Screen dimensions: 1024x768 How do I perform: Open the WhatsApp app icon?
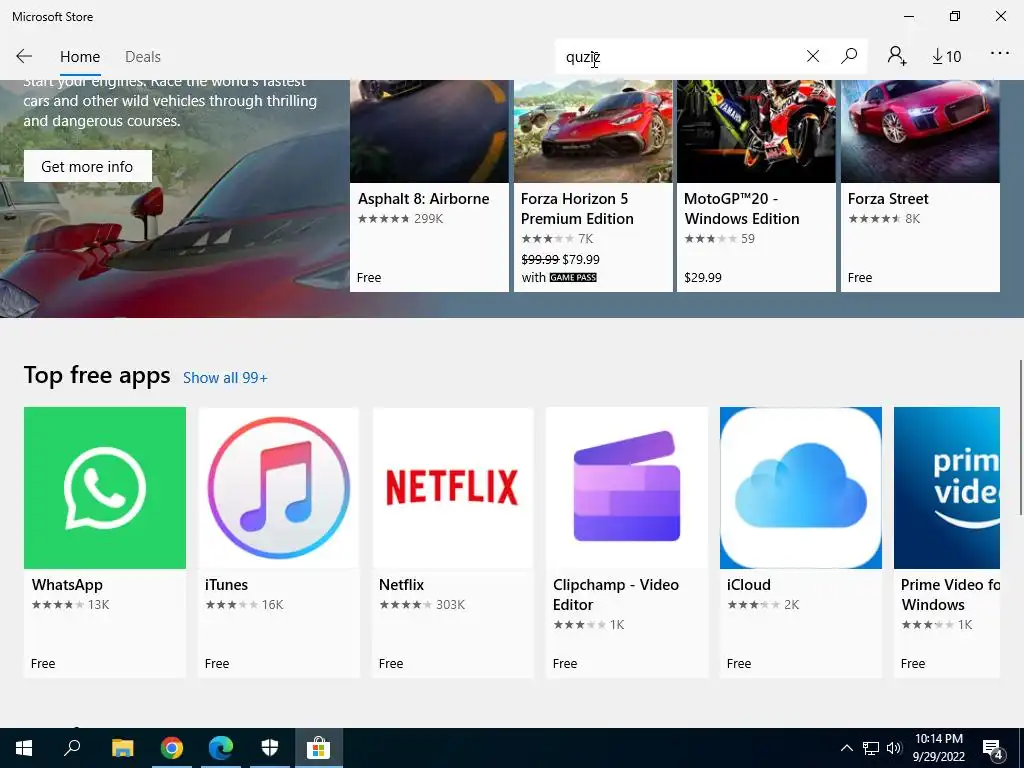[104, 488]
